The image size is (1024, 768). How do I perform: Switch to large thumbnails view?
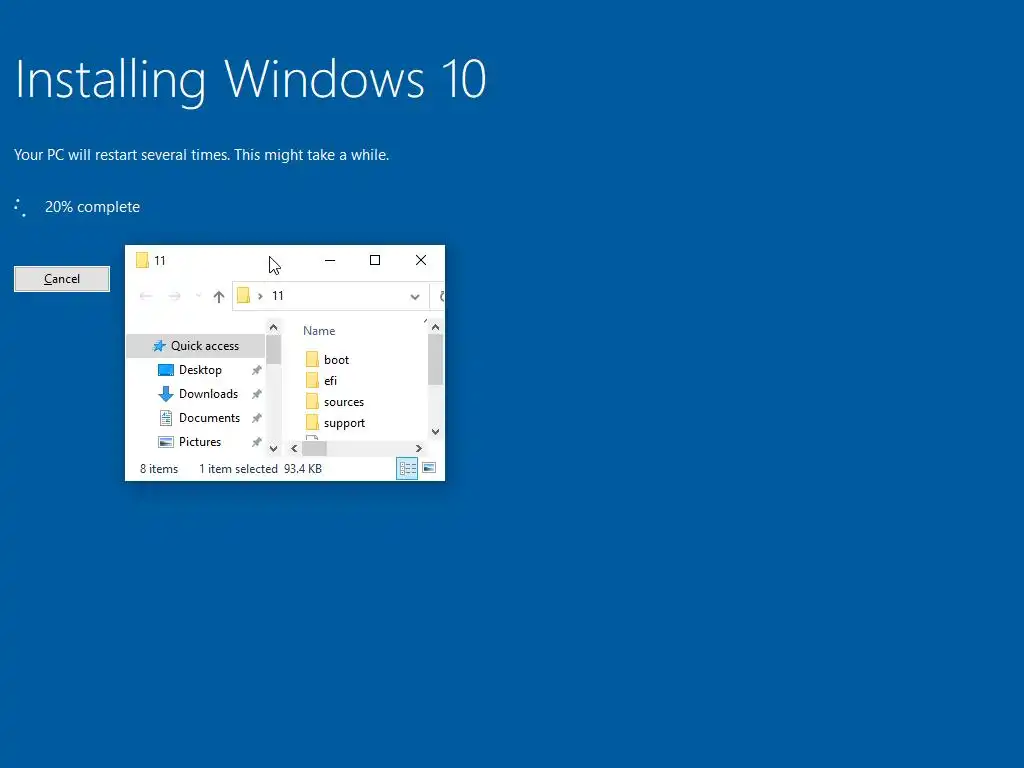point(429,468)
